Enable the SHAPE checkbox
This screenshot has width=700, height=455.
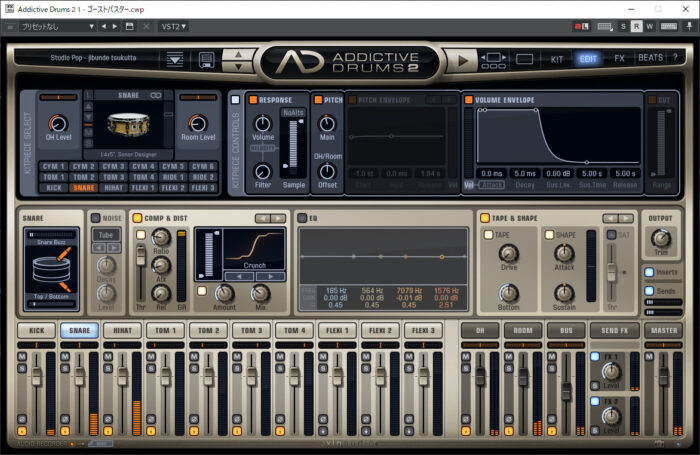point(549,234)
